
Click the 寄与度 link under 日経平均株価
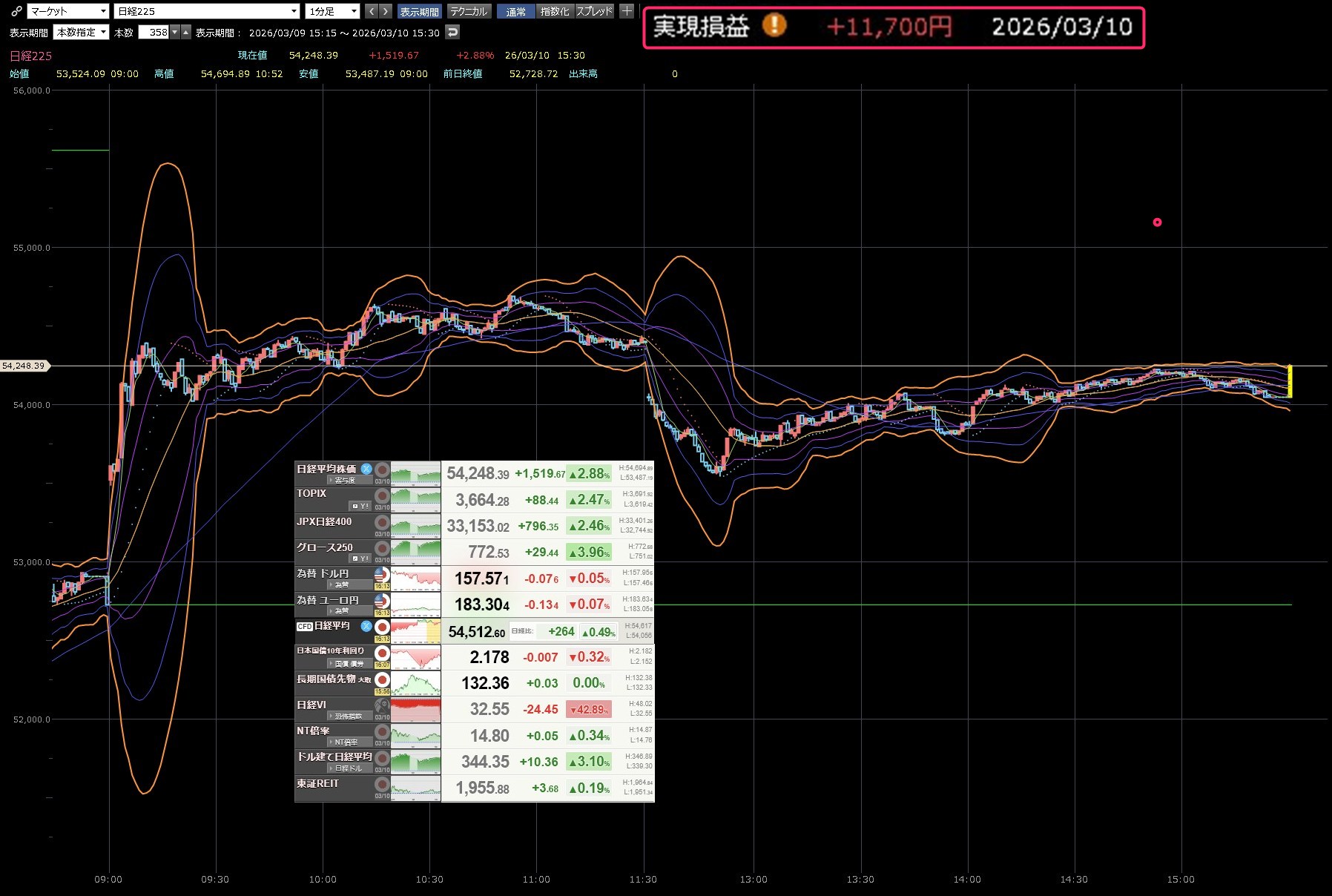tap(344, 480)
